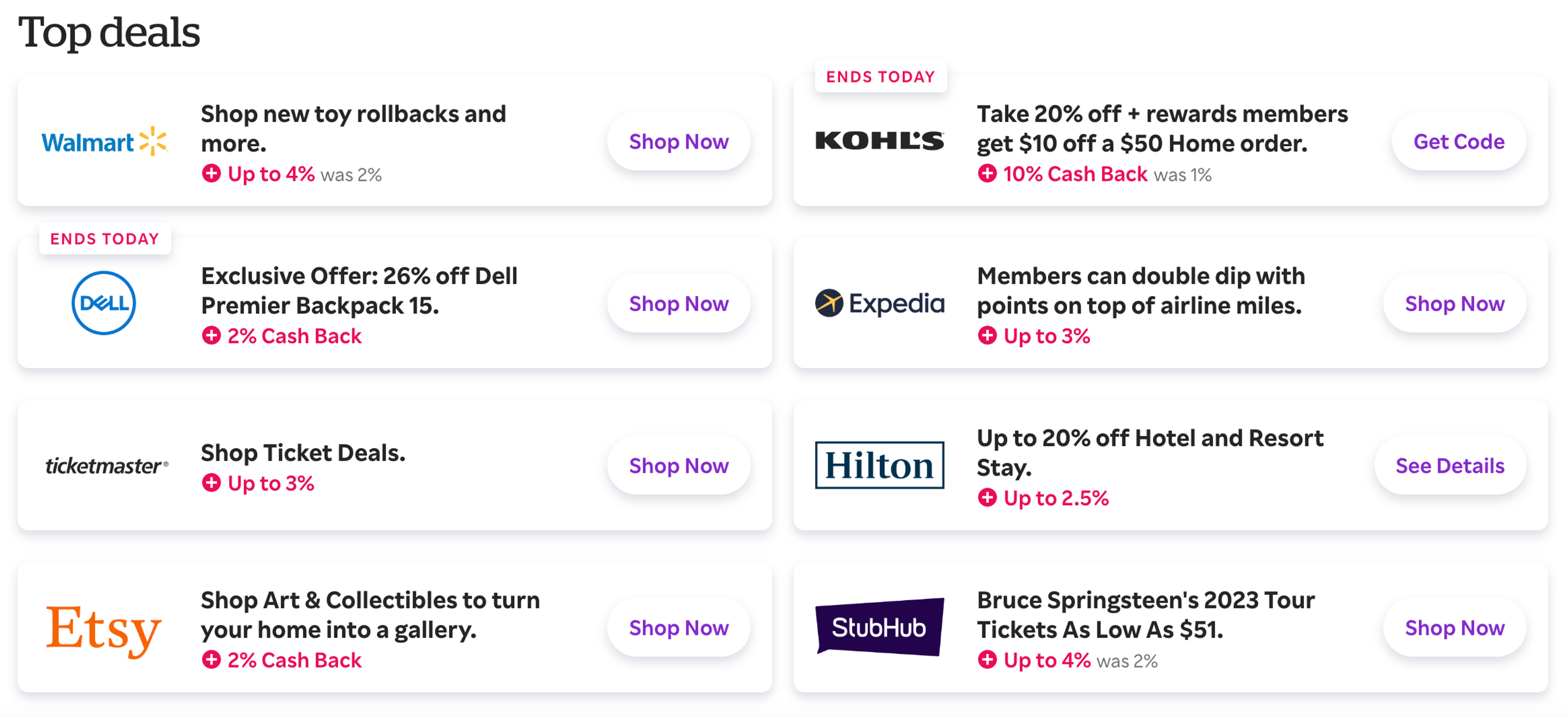Select the Expedia logo
Viewport: 1568px width, 717px height.
click(880, 303)
